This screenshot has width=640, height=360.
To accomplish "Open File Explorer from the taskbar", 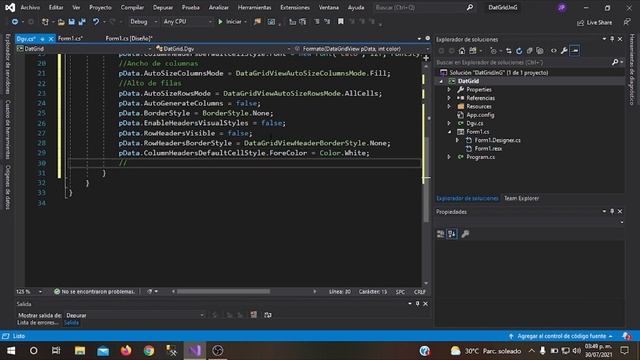I will click(x=80, y=351).
